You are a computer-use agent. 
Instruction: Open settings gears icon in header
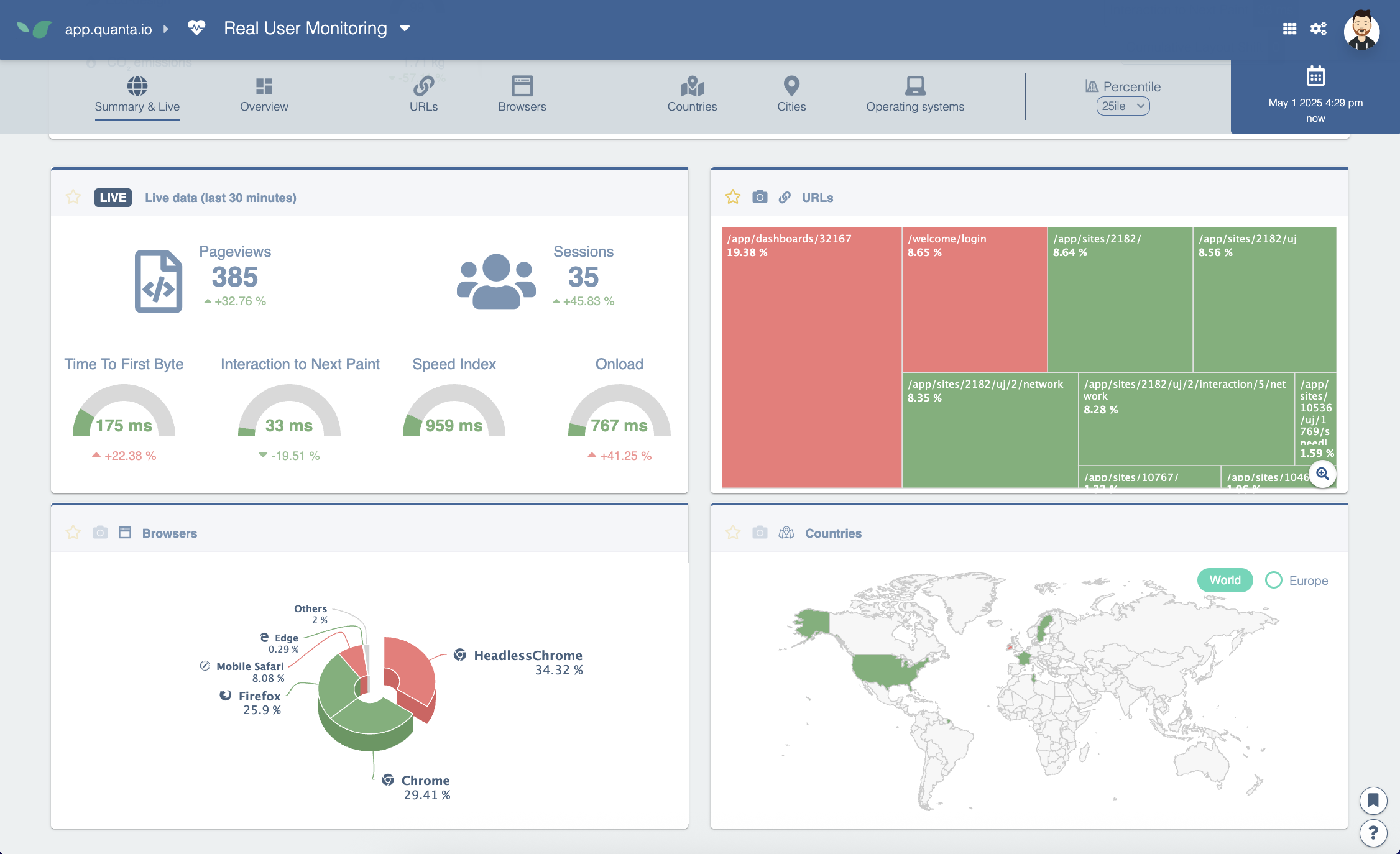coord(1318,29)
